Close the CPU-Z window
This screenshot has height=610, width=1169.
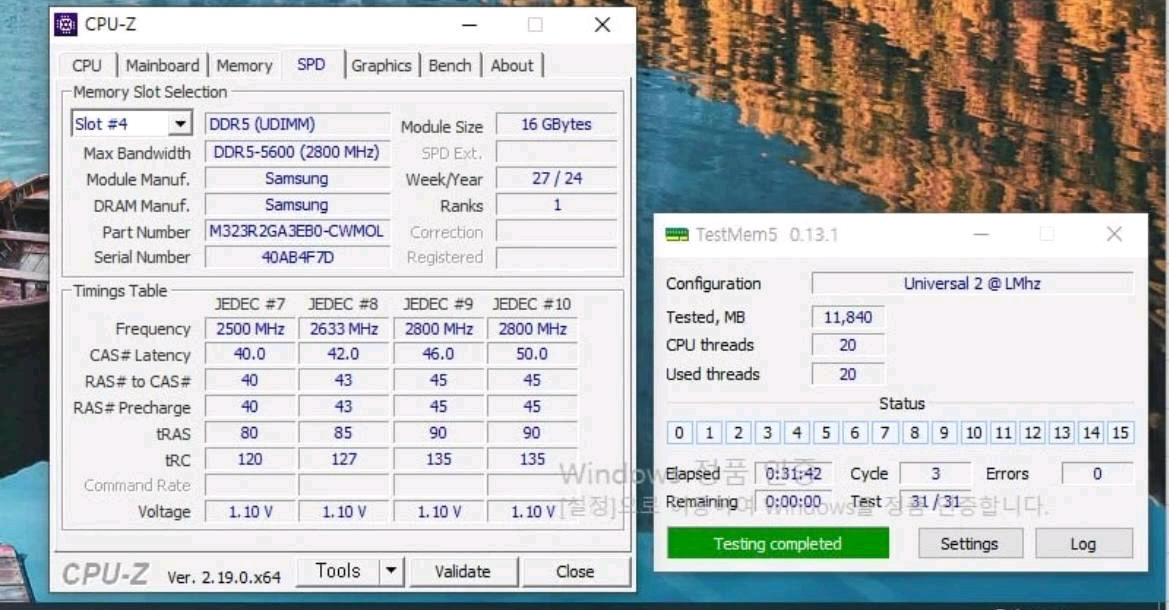pos(602,25)
